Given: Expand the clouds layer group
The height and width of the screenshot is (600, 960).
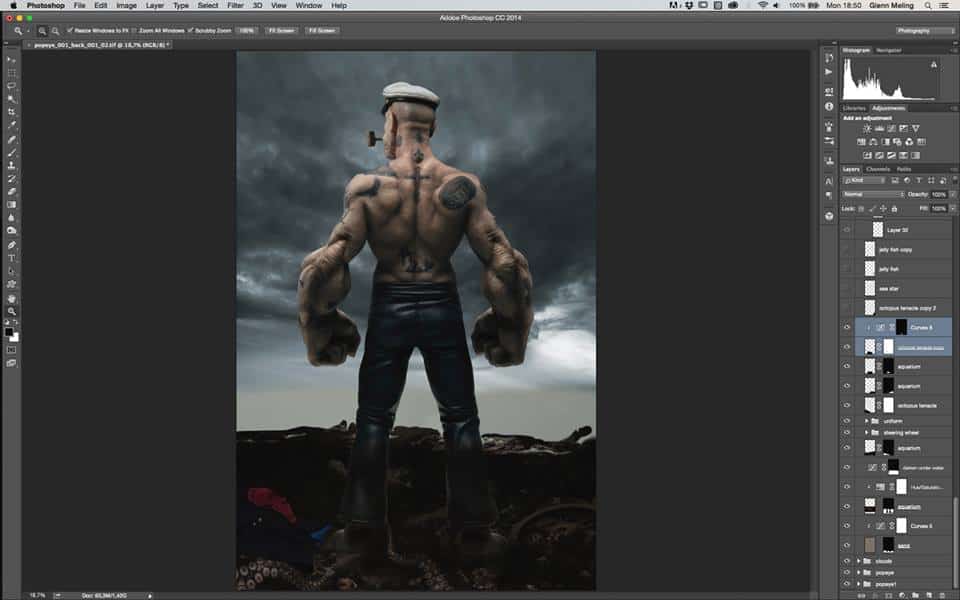Looking at the screenshot, I should click(x=859, y=561).
